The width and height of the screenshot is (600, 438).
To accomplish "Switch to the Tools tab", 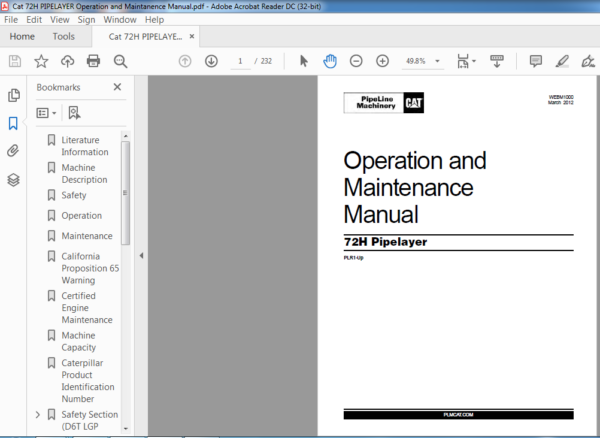I will tap(64, 36).
